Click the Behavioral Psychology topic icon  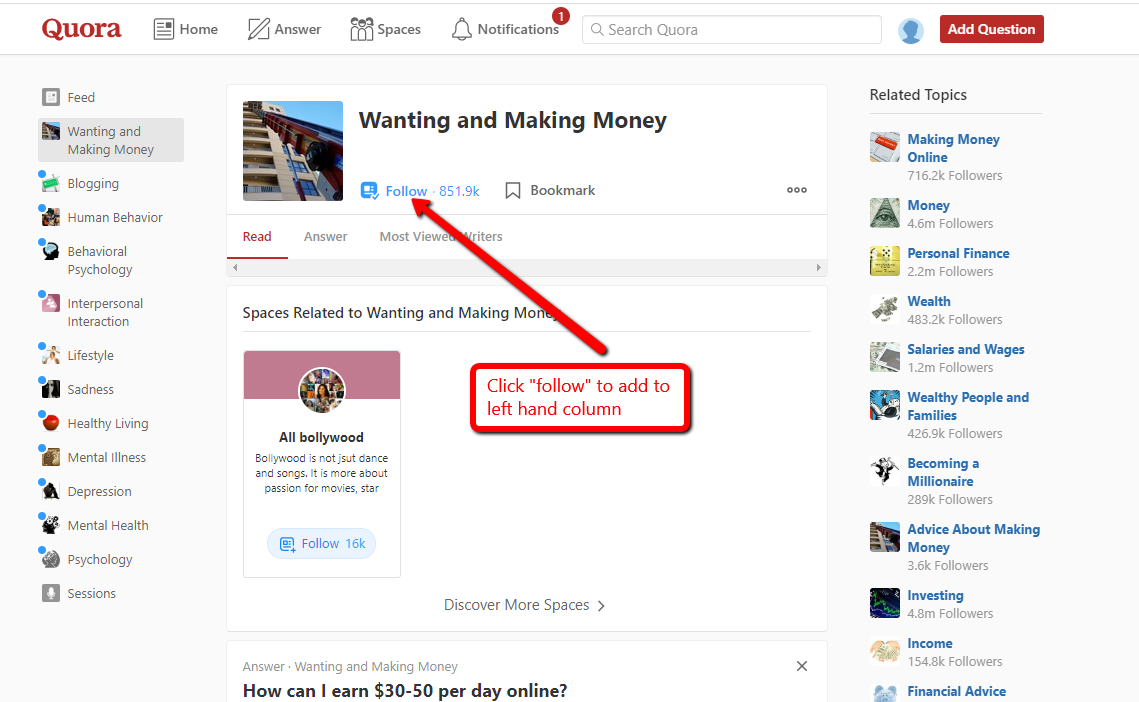coord(50,251)
